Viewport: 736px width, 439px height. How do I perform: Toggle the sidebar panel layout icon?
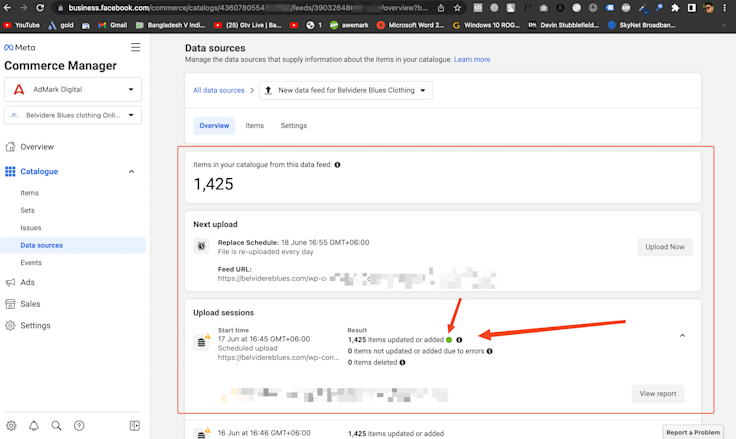(x=134, y=425)
